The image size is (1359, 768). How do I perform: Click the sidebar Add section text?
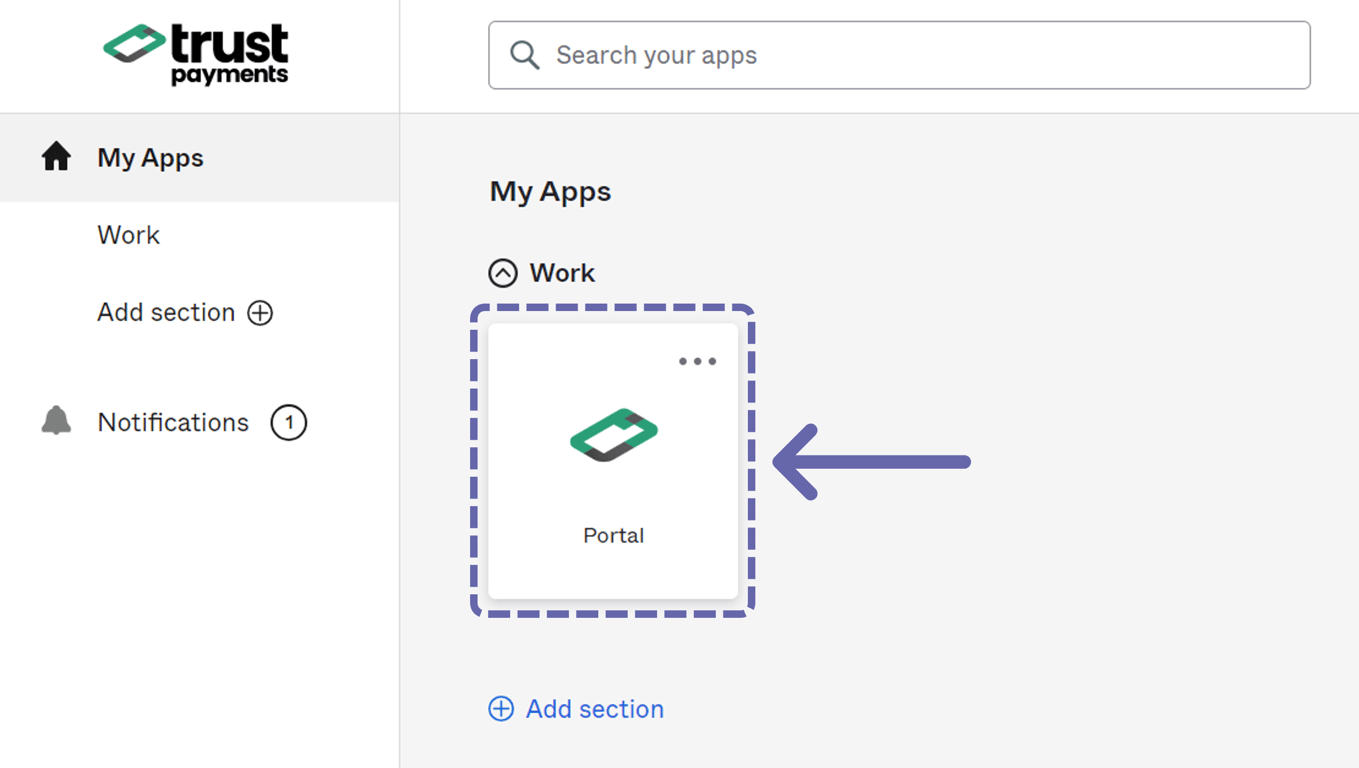pos(166,312)
